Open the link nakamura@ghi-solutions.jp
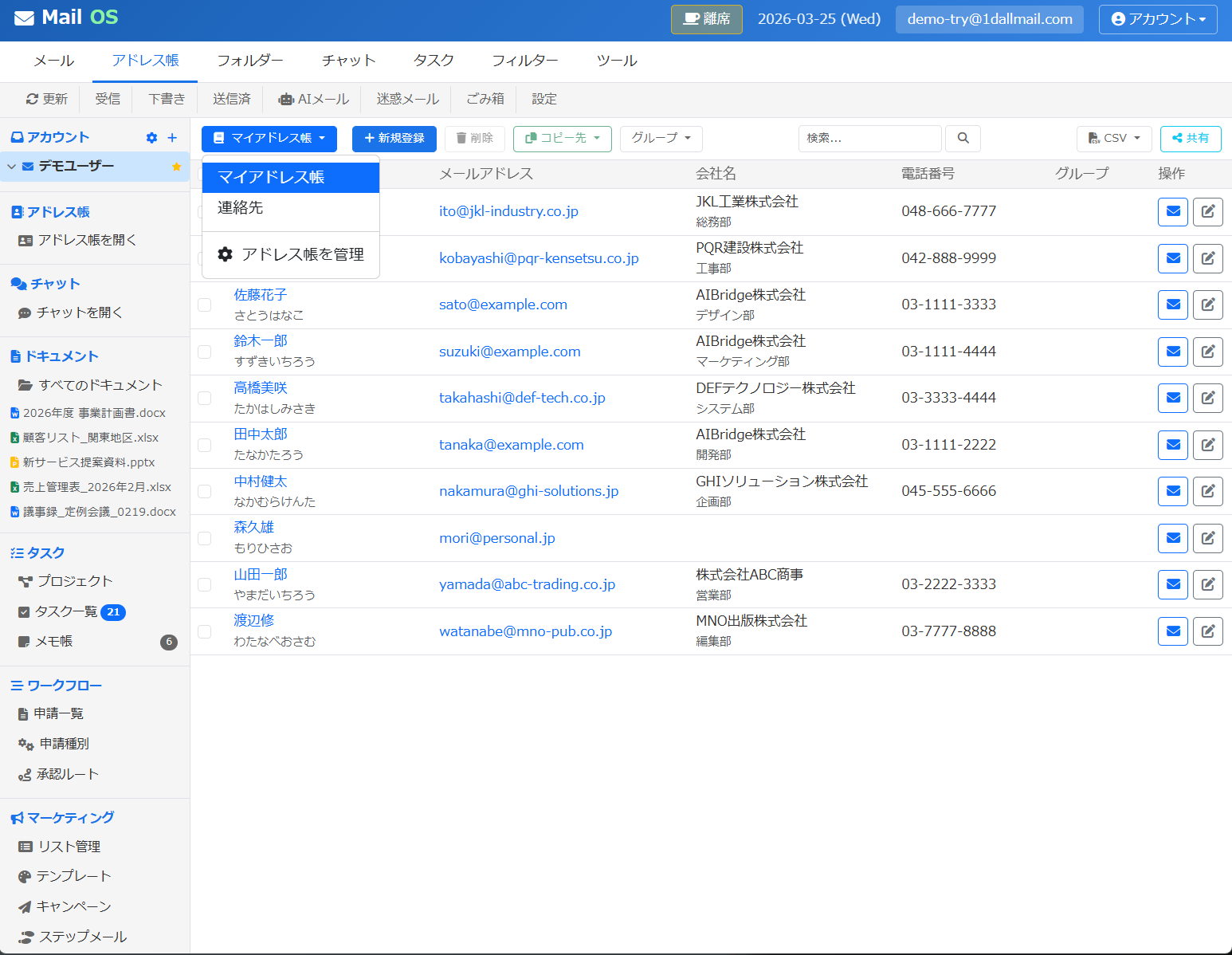1232x955 pixels. 528,491
